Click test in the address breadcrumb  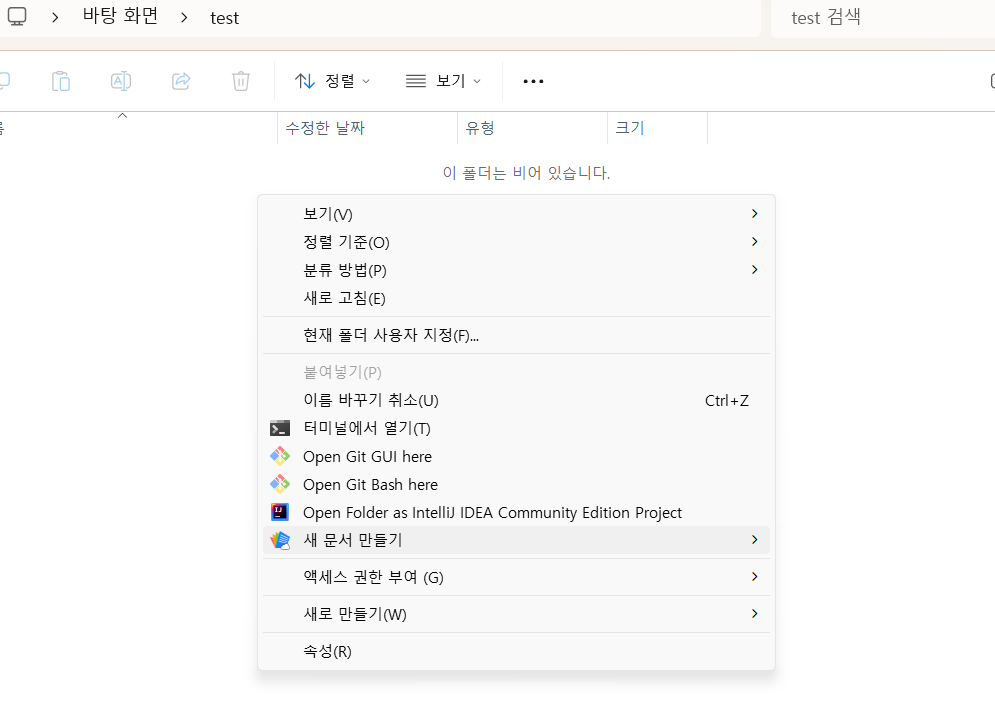[225, 18]
